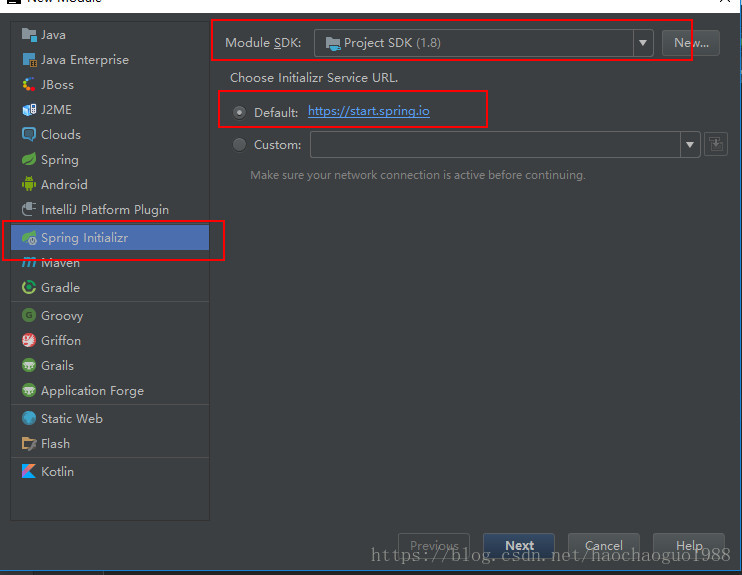The height and width of the screenshot is (575, 742).
Task: Select Clouds in the module list
Action: click(x=110, y=134)
